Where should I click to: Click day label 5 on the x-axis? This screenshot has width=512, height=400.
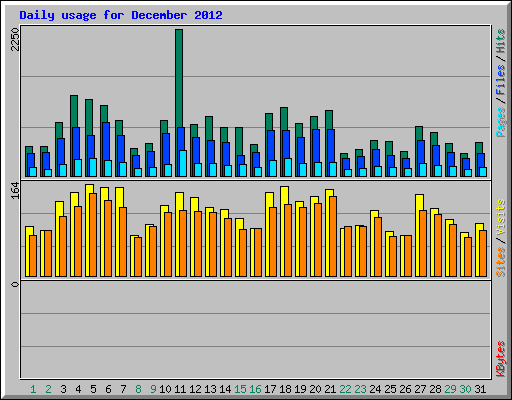coord(93,389)
